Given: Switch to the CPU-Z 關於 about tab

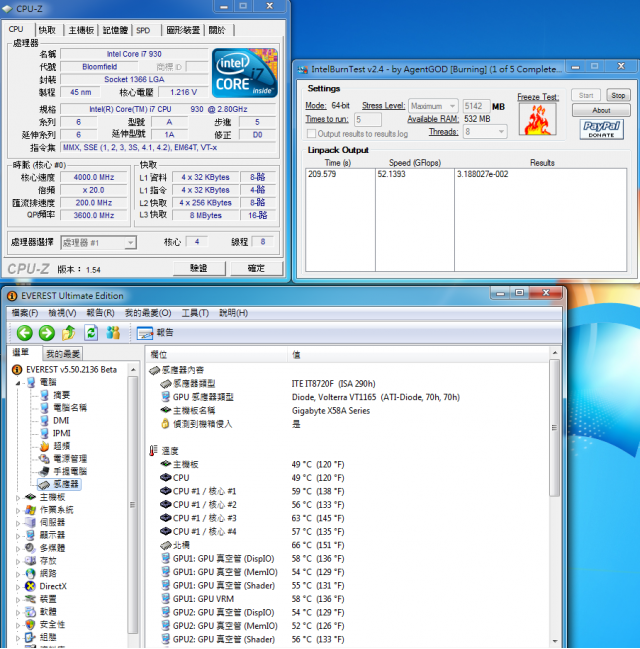Looking at the screenshot, I should click(x=217, y=30).
